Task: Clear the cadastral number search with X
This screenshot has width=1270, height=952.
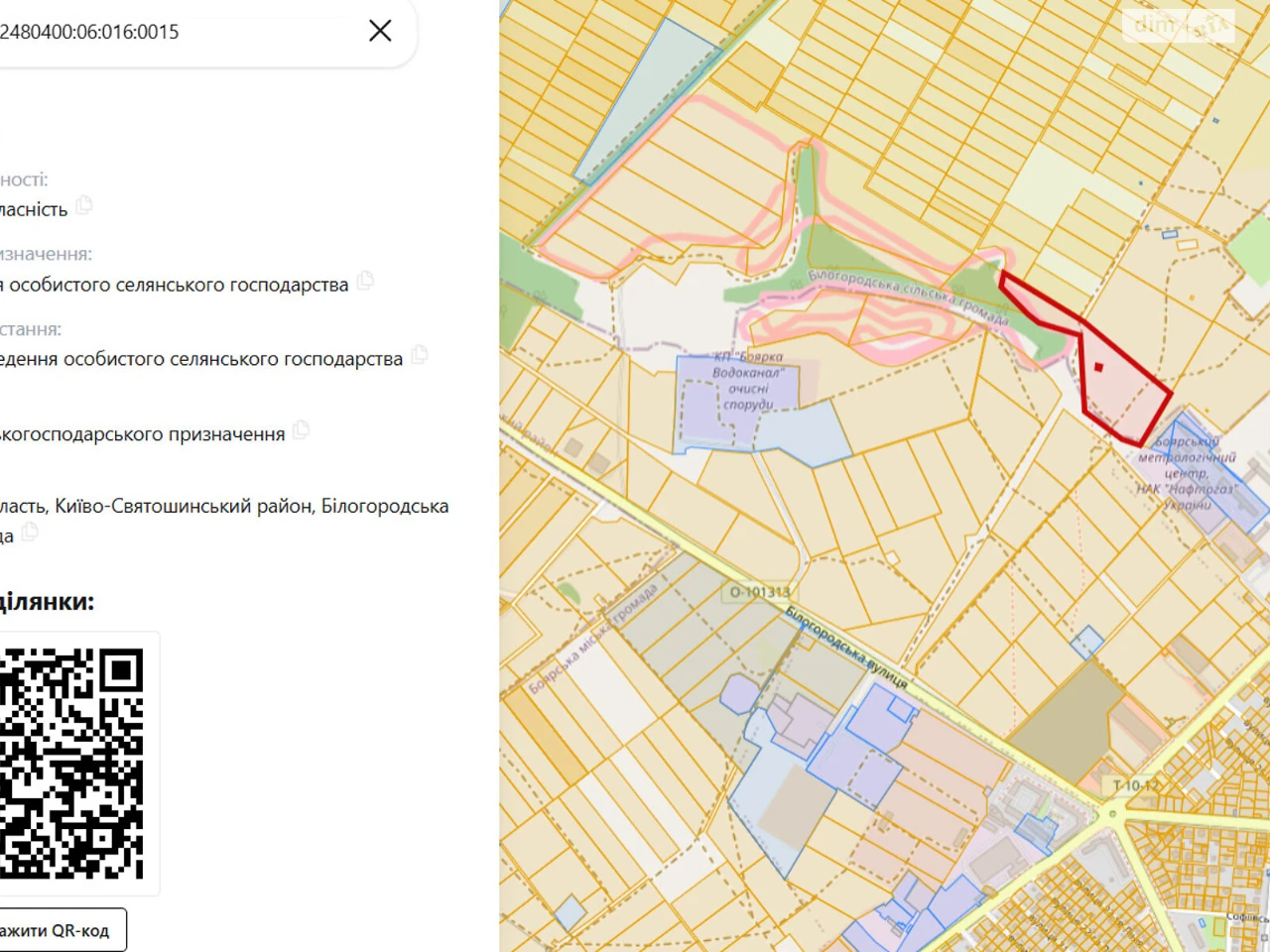Action: 380,31
